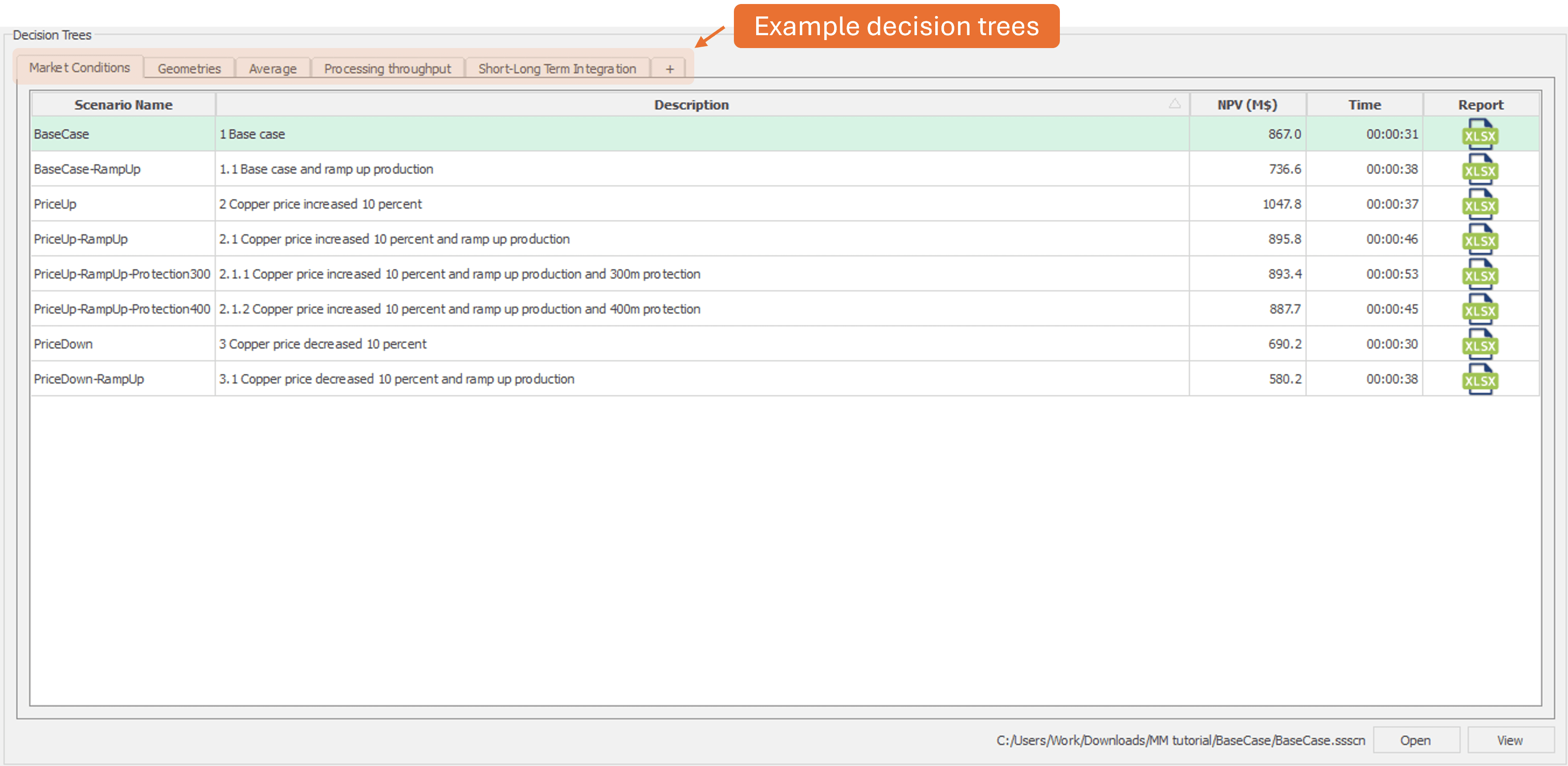Screen dimensions: 1568x766
Task: Select PriceUp-RampUp-Protection400 scenario name cell
Action: pyautogui.click(x=122, y=309)
